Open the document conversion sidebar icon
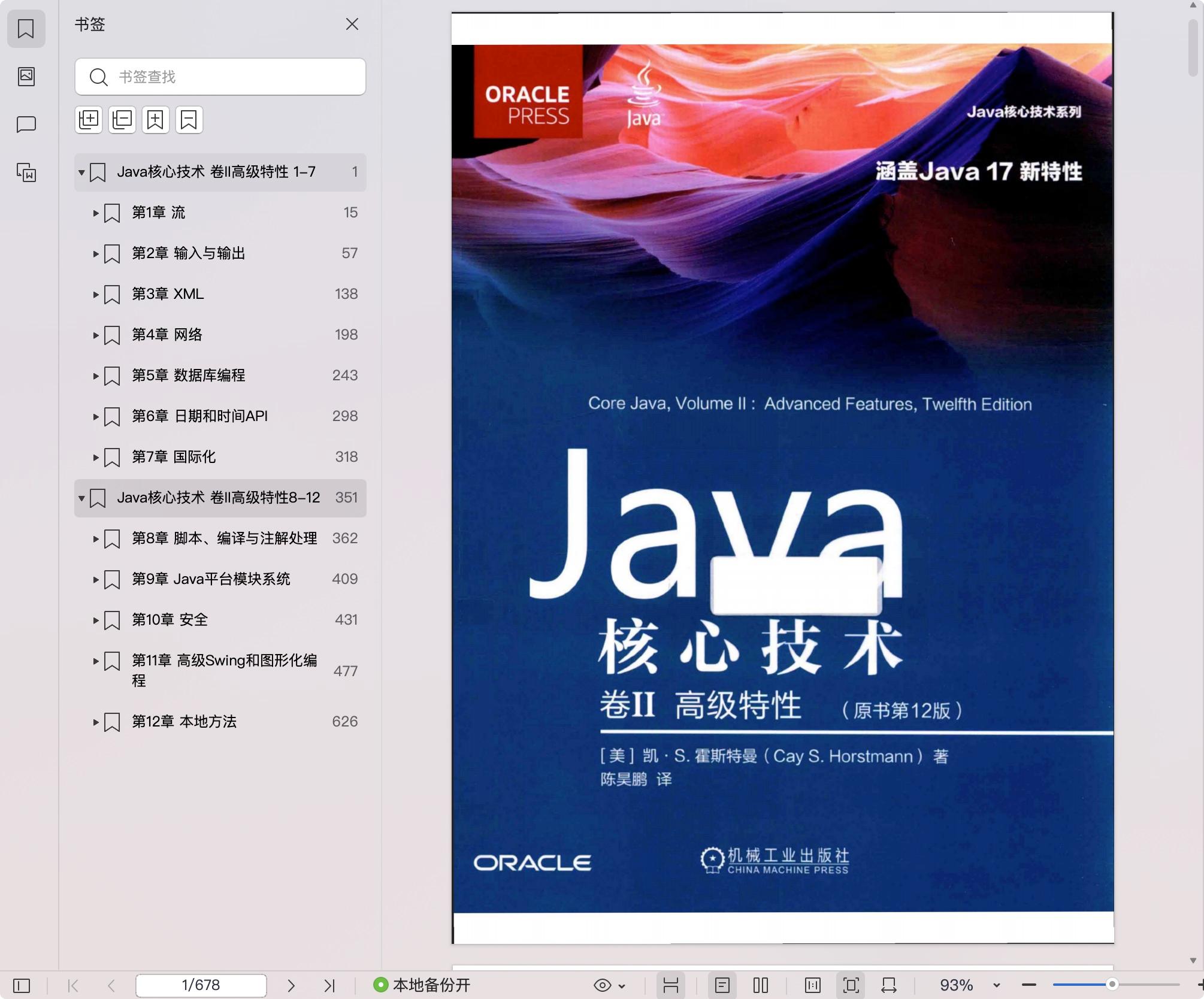The height and width of the screenshot is (999, 1204). 26,172
